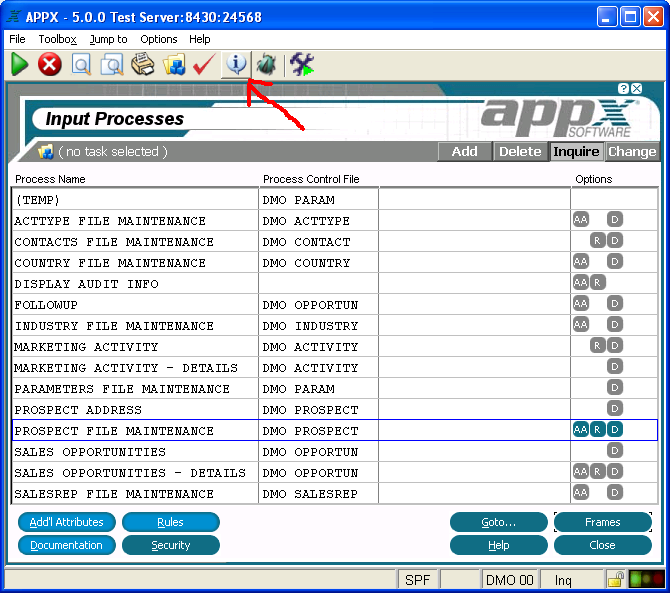Click AA badge on ACTTYPE FILE MAINTENANCE row
The width and height of the screenshot is (670, 593).
pyautogui.click(x=581, y=220)
